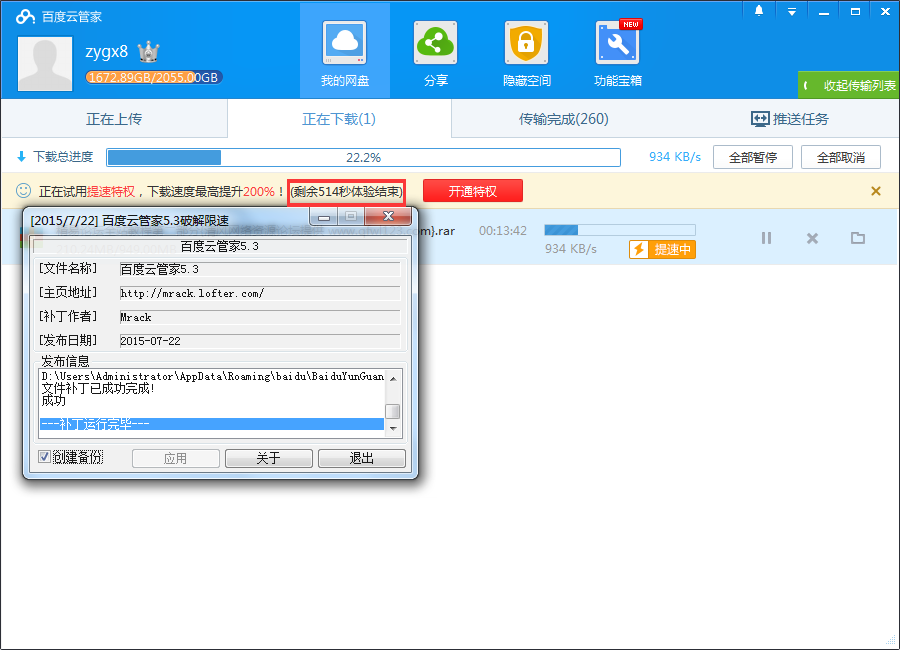Click the username zygx8

click(107, 52)
